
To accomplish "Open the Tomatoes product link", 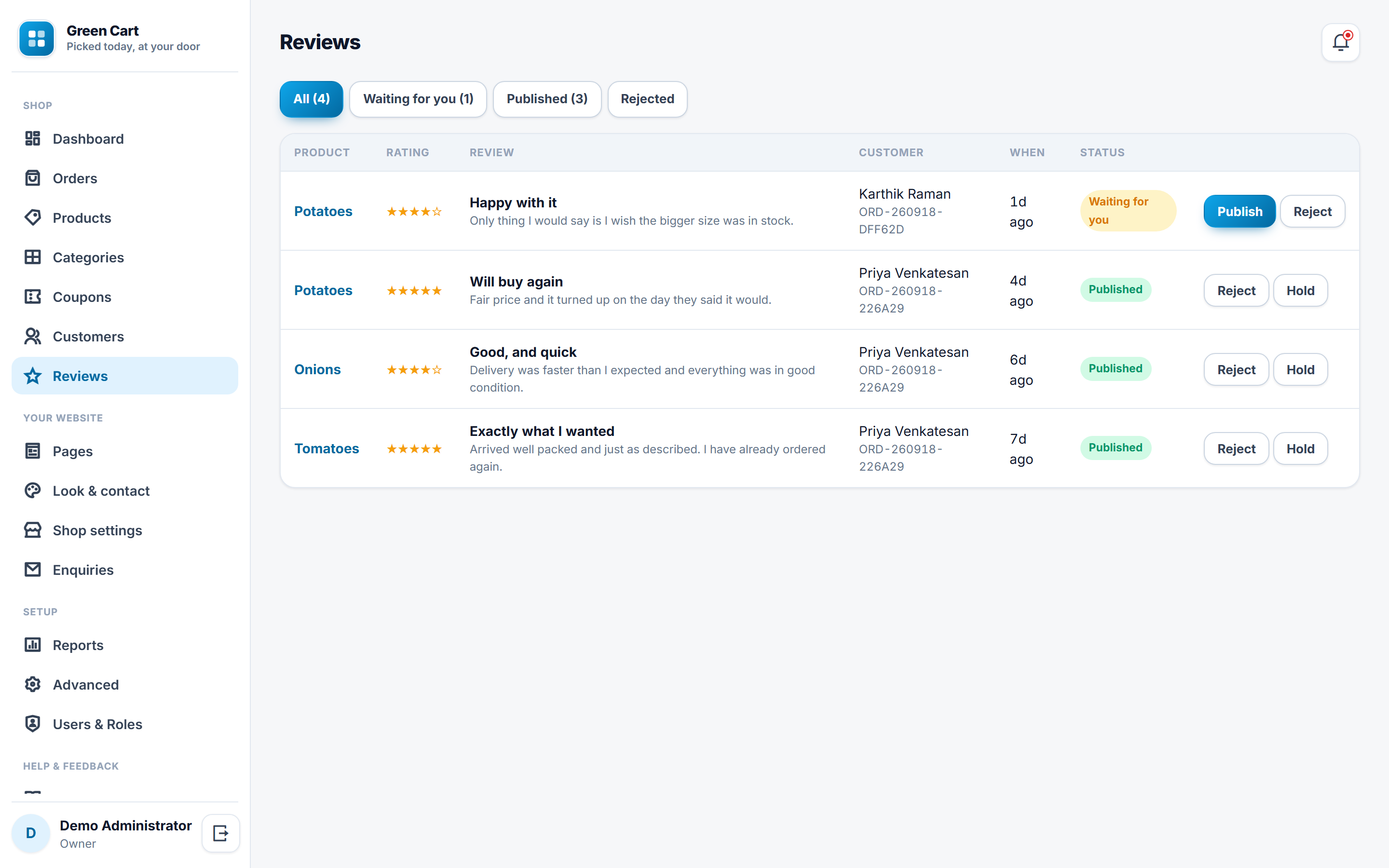I will [327, 449].
